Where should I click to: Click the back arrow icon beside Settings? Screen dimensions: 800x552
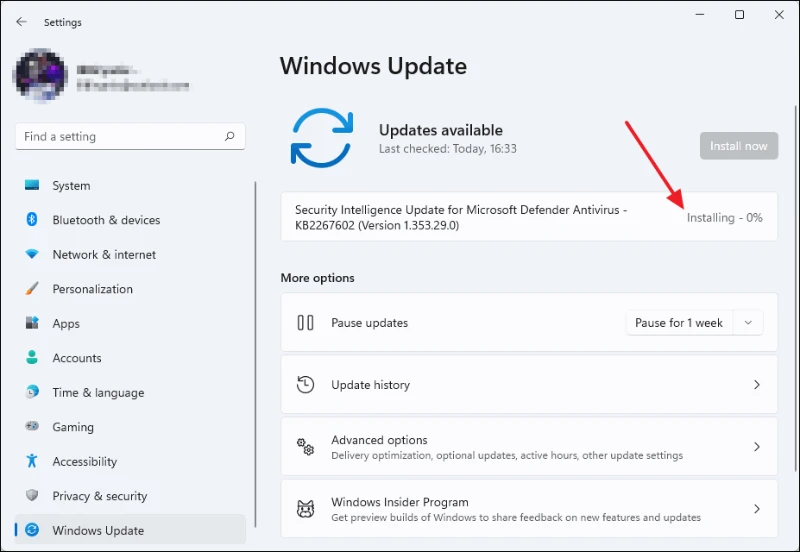21,22
